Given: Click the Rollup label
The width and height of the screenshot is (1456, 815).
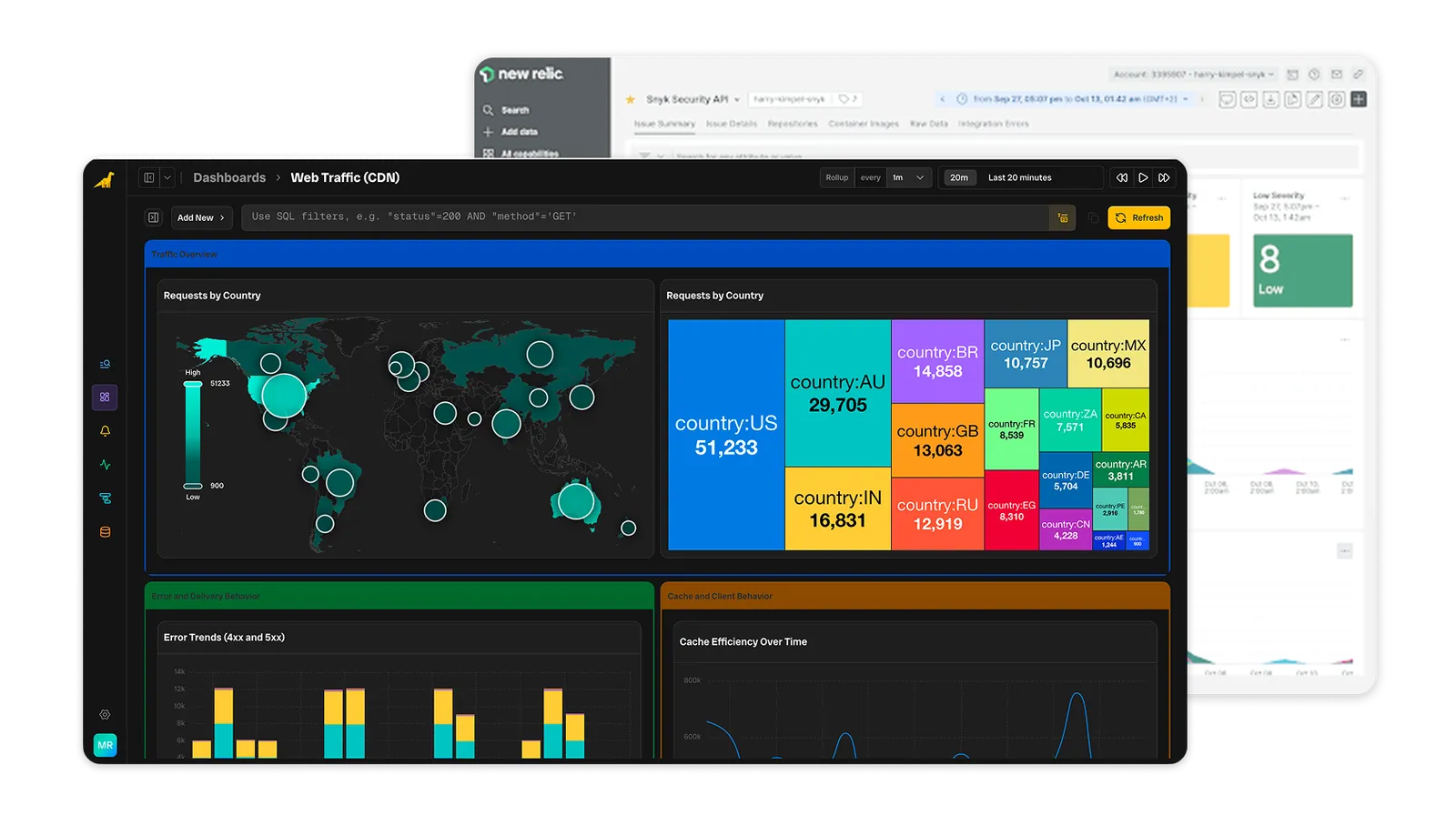Looking at the screenshot, I should [837, 177].
